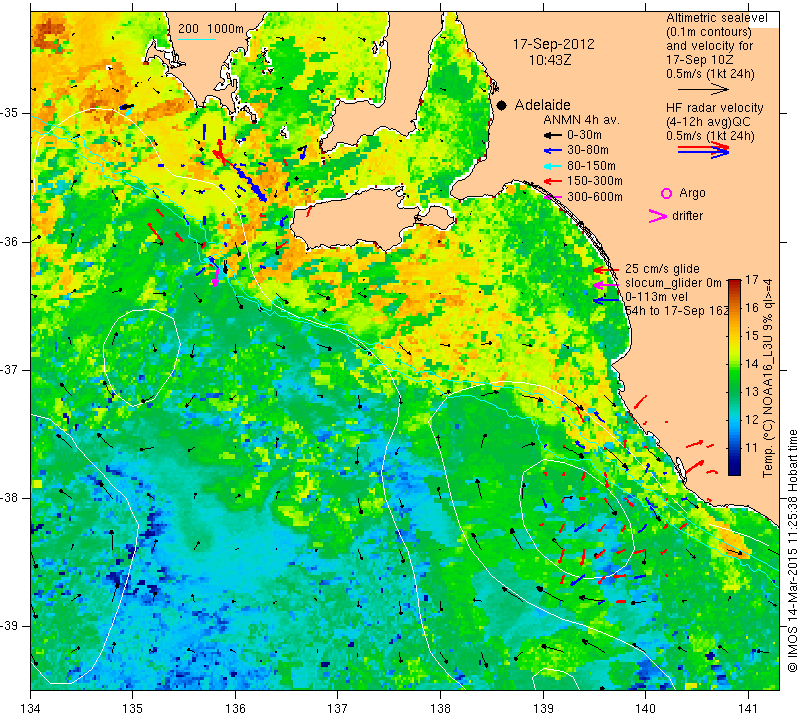This screenshot has width=800, height=720.
Task: Click the temperature color bar scale
Action: click(734, 377)
